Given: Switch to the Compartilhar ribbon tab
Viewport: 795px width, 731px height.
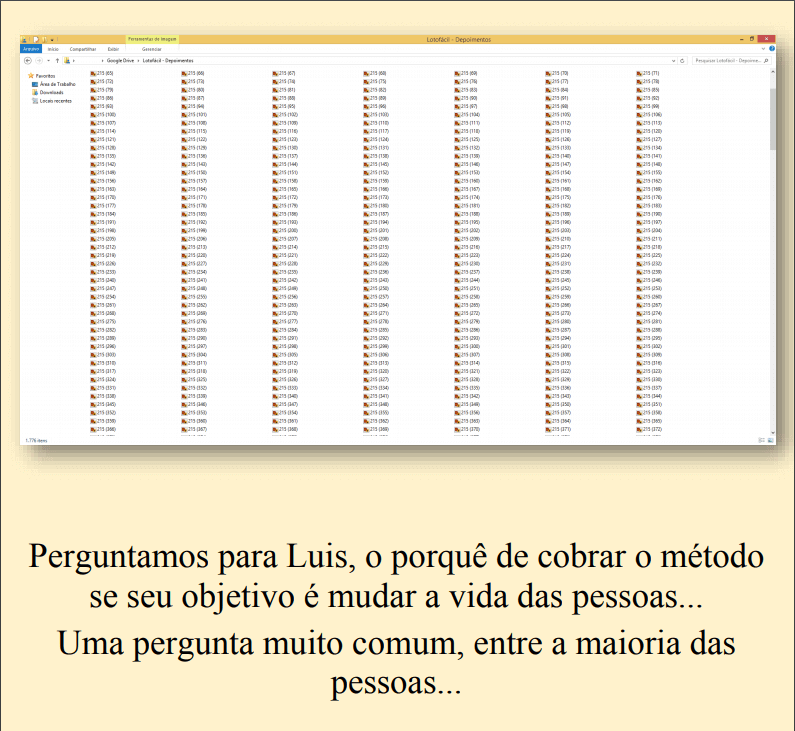Looking at the screenshot, I should coord(83,48).
